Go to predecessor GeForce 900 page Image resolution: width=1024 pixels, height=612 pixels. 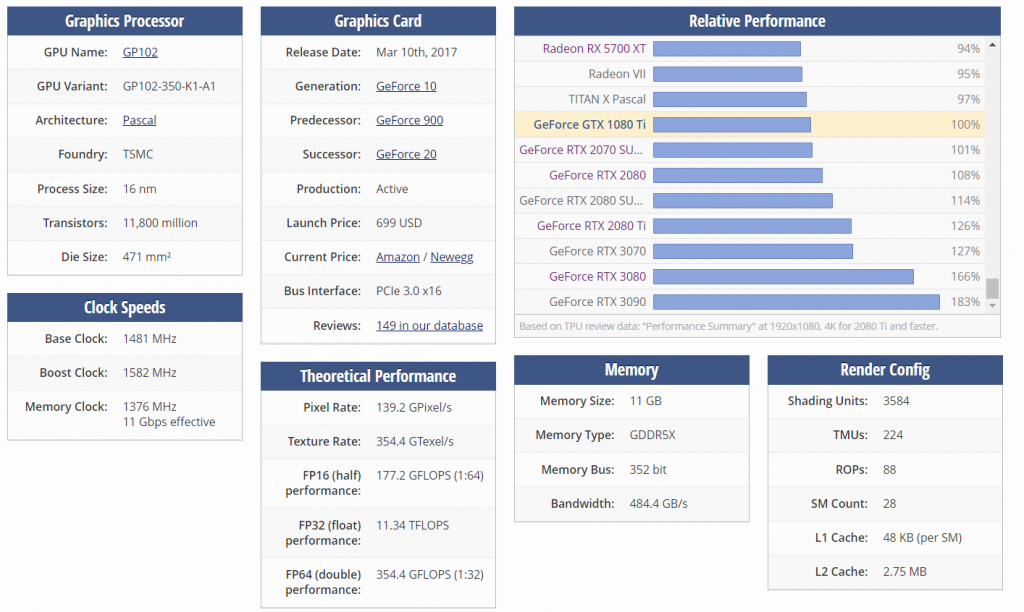[409, 120]
